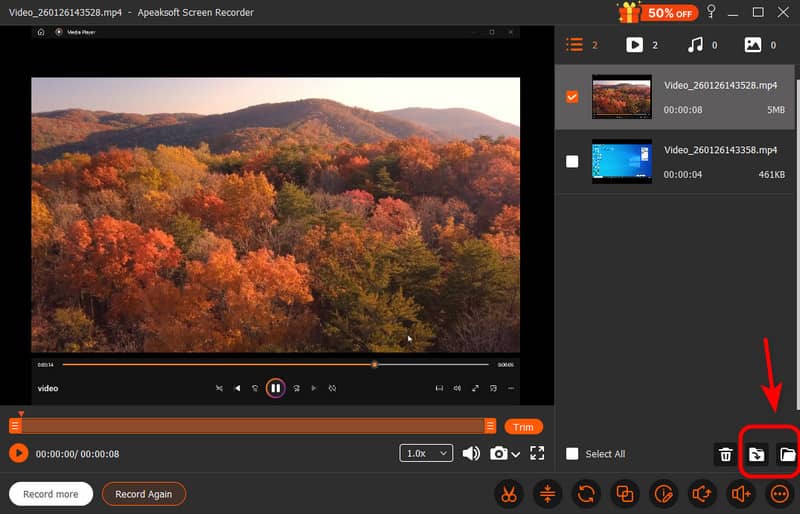The image size is (800, 514).
Task: Open the advanced trimmer scissors tool
Action: click(509, 494)
